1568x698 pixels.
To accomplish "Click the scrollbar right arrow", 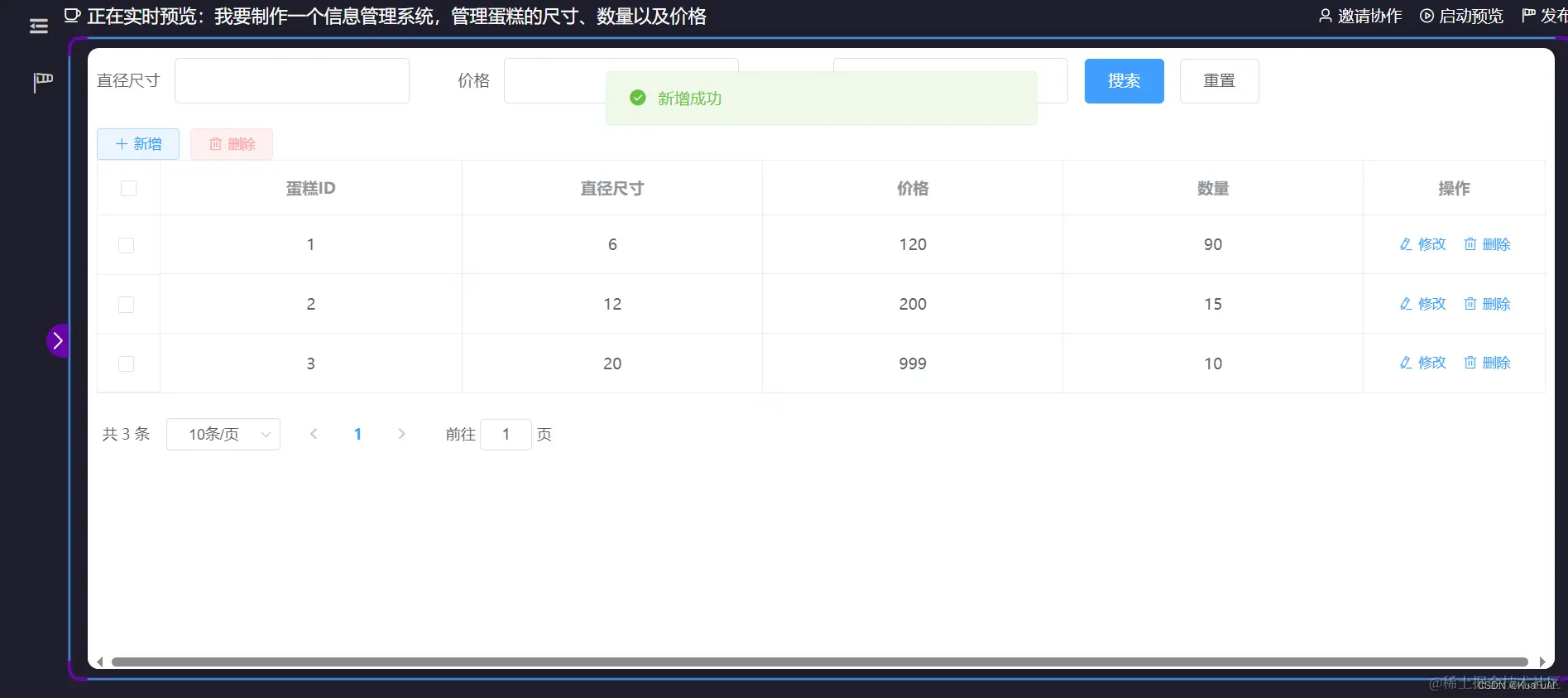I will pyautogui.click(x=1542, y=662).
